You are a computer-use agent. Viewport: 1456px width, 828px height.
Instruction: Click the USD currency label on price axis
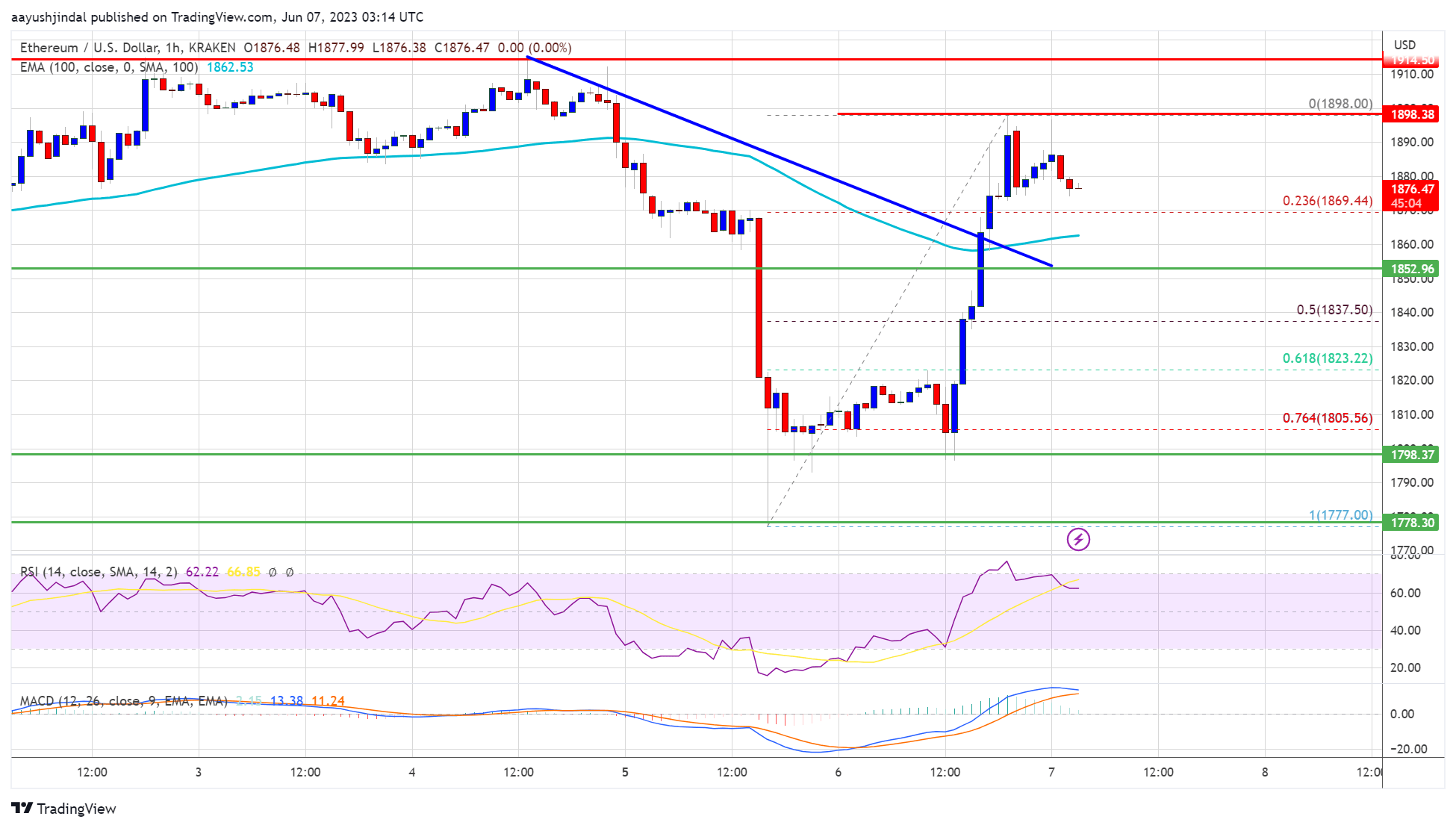1404,45
